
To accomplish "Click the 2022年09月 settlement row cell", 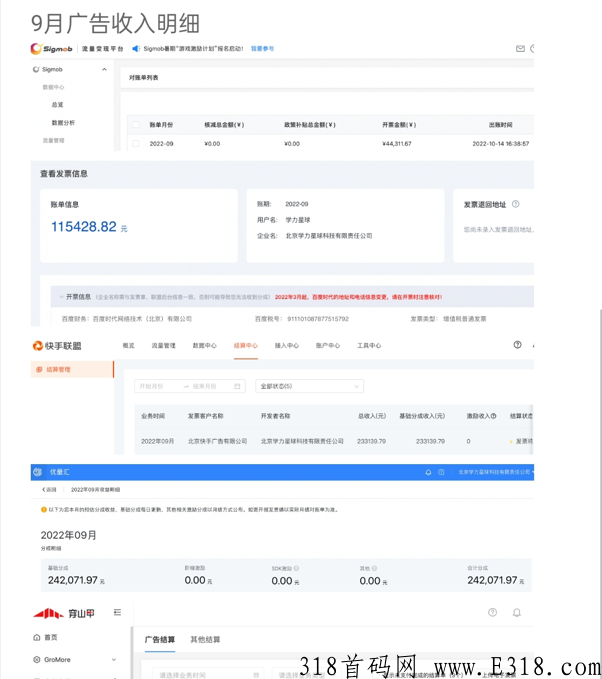I will pos(157,441).
